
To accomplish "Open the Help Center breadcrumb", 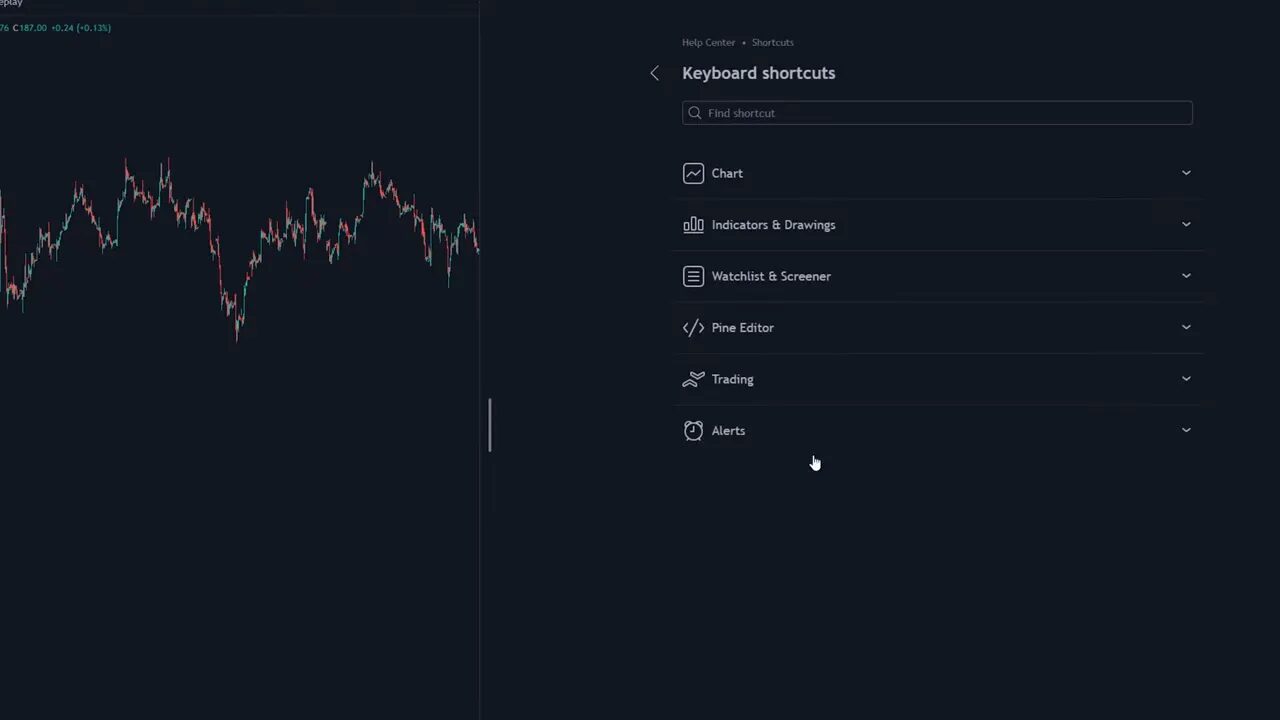I will (x=708, y=42).
